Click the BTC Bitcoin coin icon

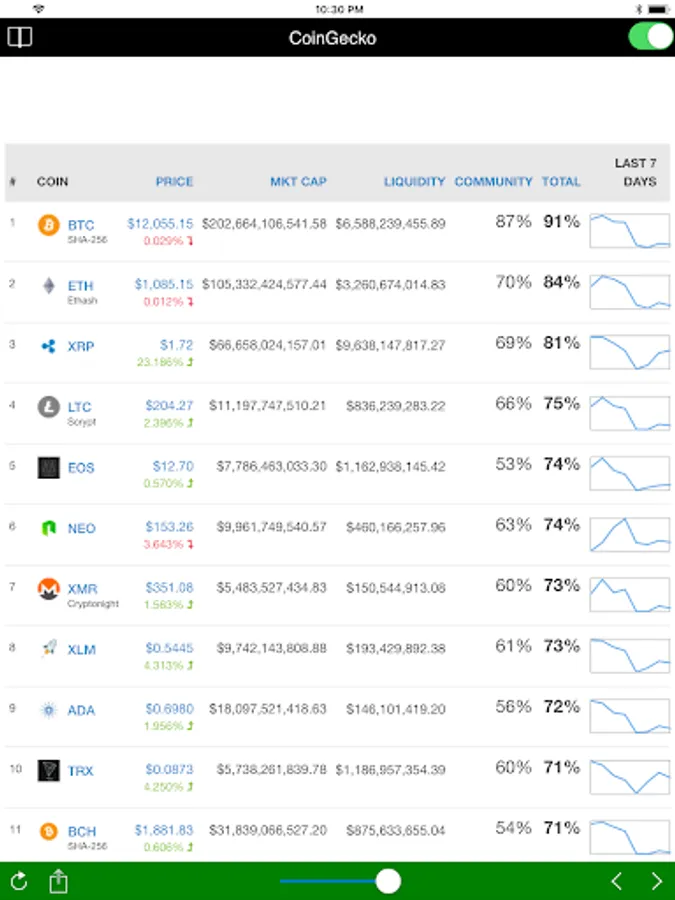tap(49, 225)
